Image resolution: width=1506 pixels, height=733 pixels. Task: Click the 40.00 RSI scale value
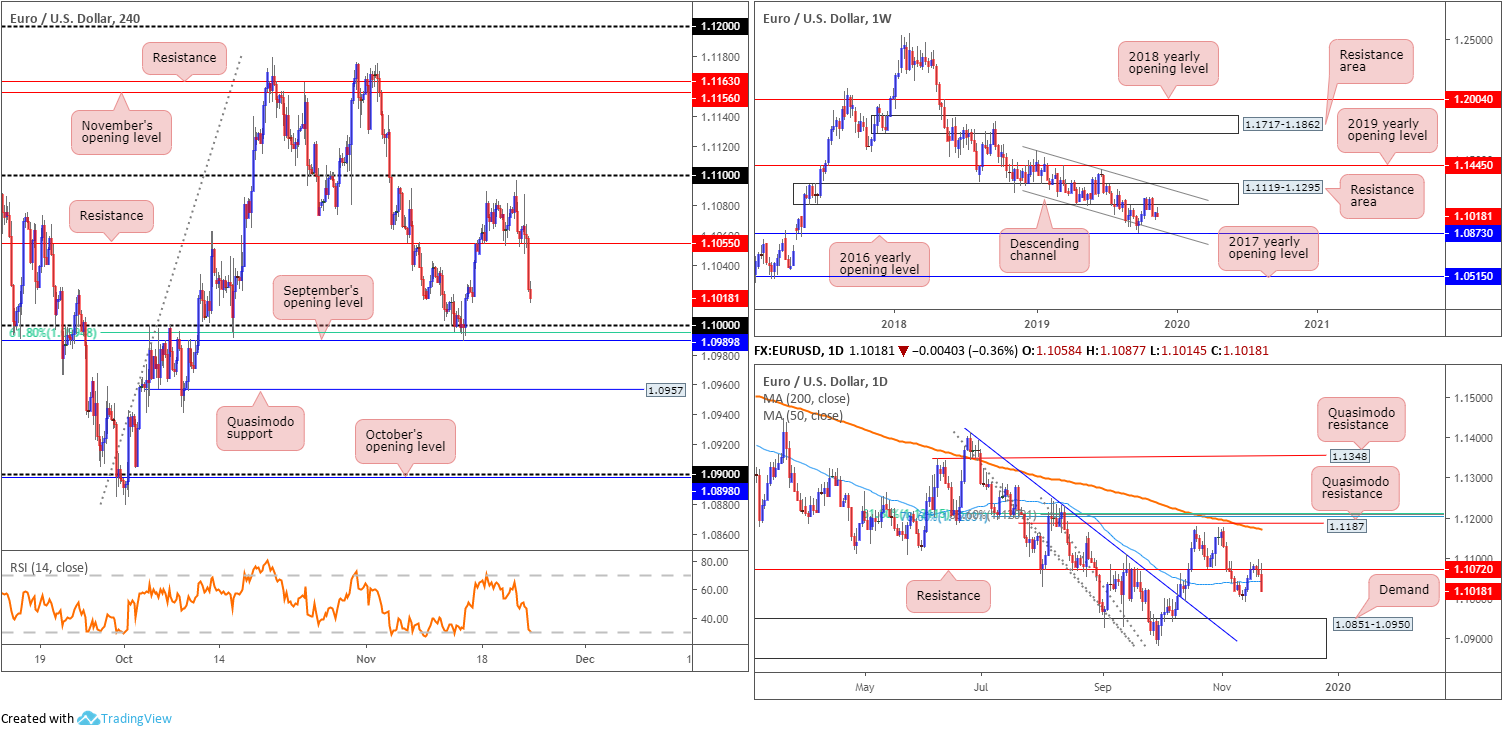(716, 619)
